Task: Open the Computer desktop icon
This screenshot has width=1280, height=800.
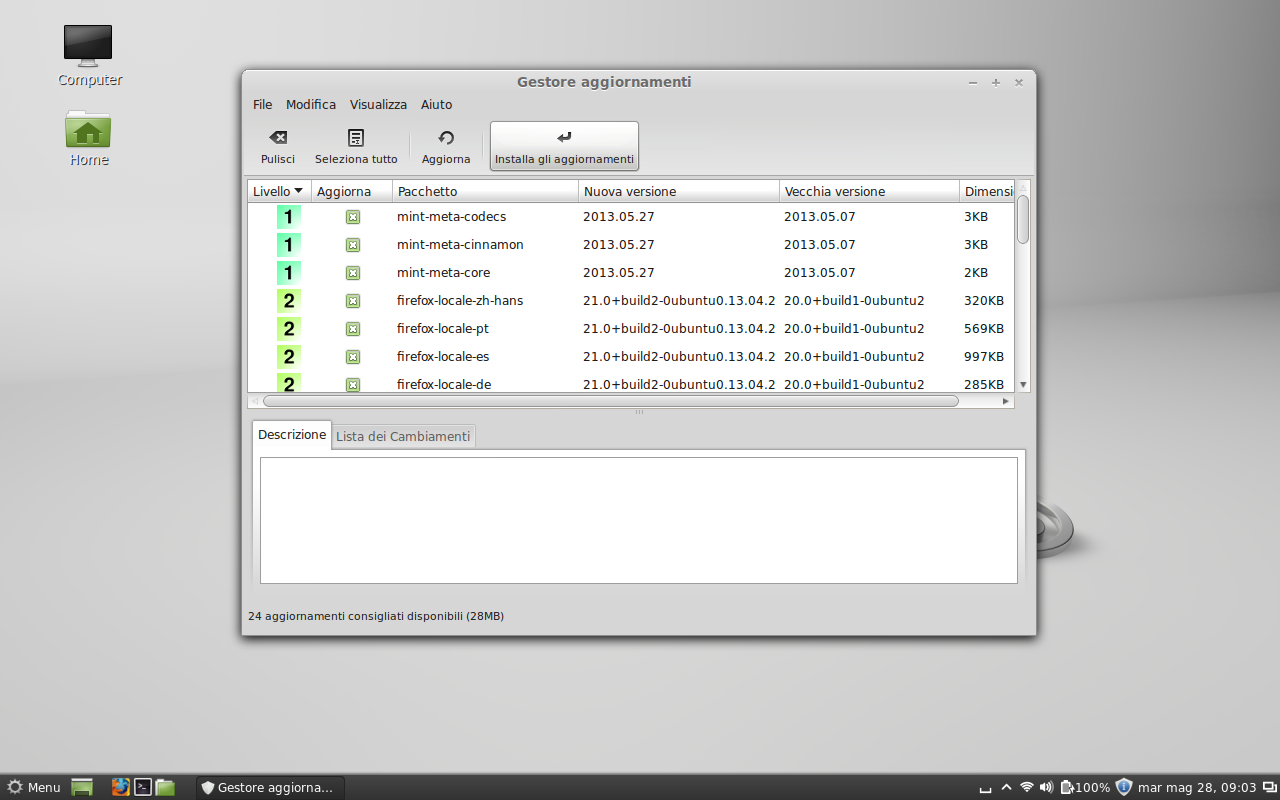Action: pos(89,56)
